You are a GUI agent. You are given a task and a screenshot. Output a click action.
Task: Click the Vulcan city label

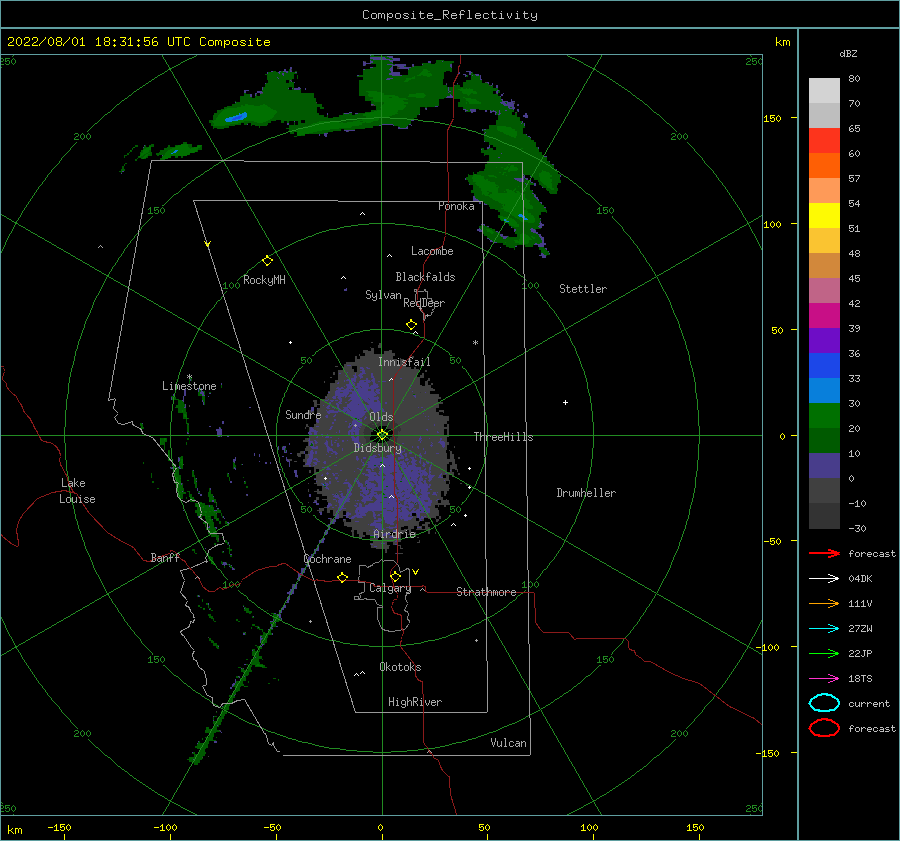click(509, 743)
